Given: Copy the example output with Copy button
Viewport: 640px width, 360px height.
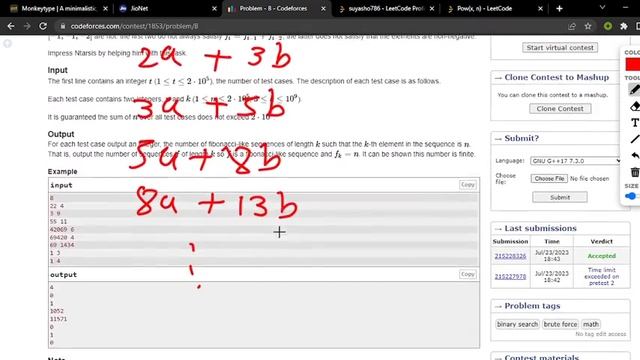Looking at the screenshot, I should (x=468, y=274).
